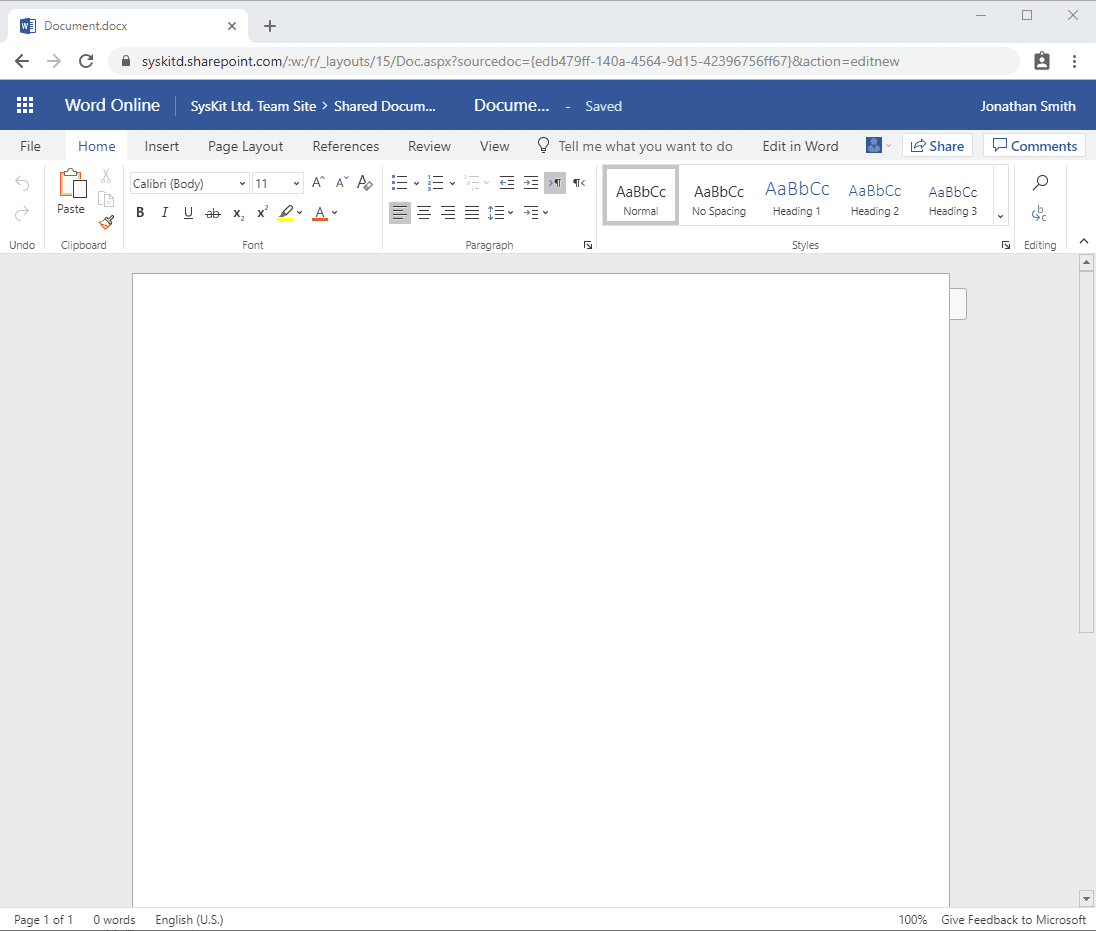Go back in the browser
The height and width of the screenshot is (931, 1096).
[22, 61]
